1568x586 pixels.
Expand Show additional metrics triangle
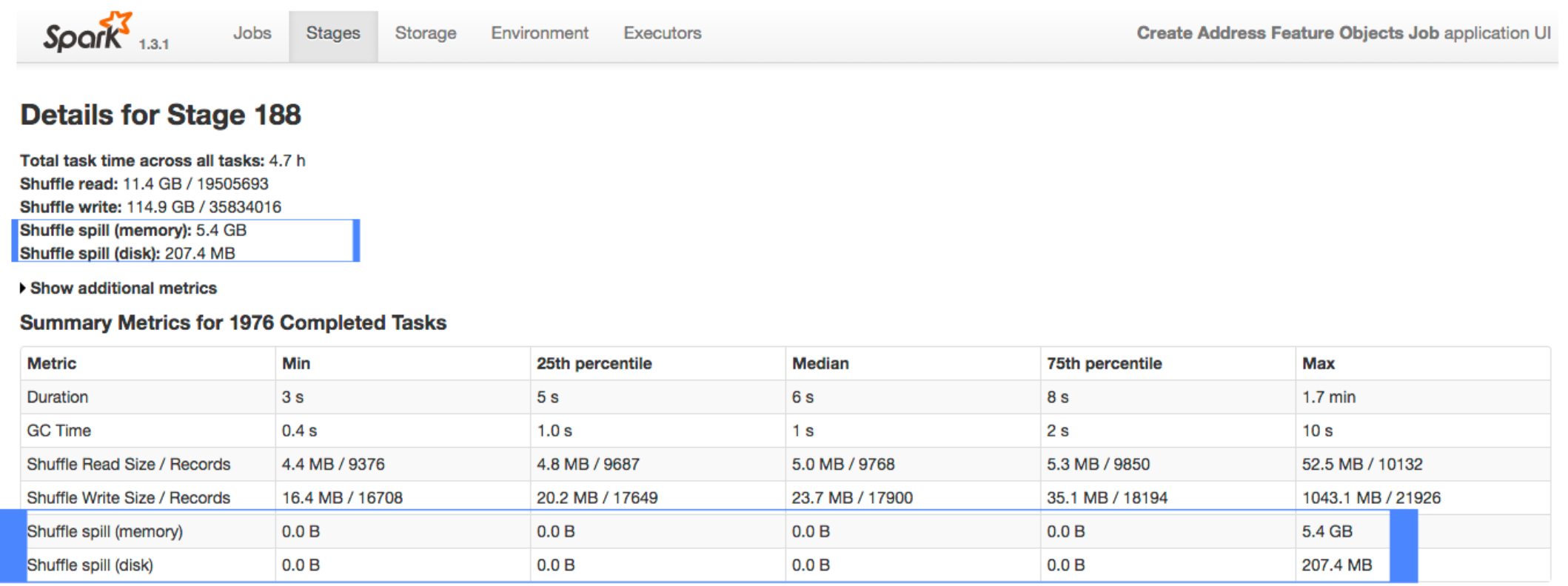pyautogui.click(x=23, y=288)
